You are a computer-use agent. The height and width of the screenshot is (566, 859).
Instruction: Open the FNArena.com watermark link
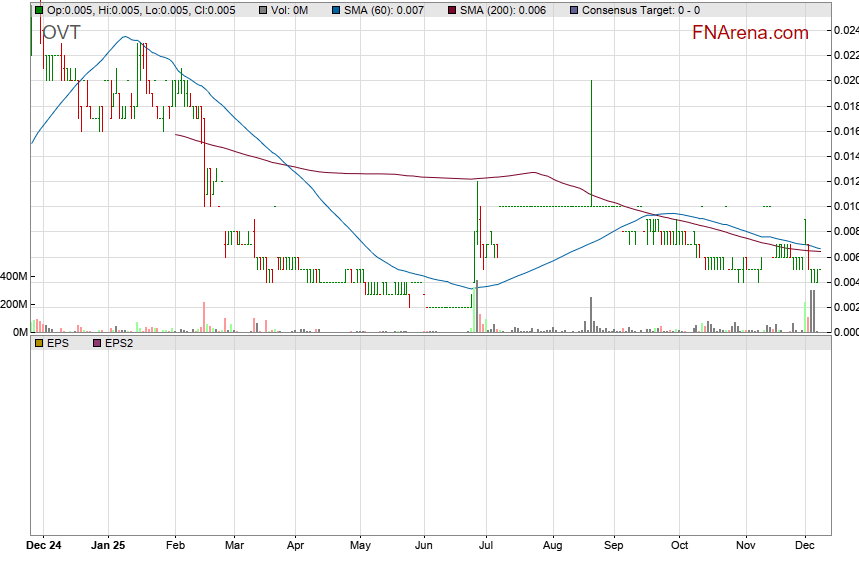(x=750, y=33)
